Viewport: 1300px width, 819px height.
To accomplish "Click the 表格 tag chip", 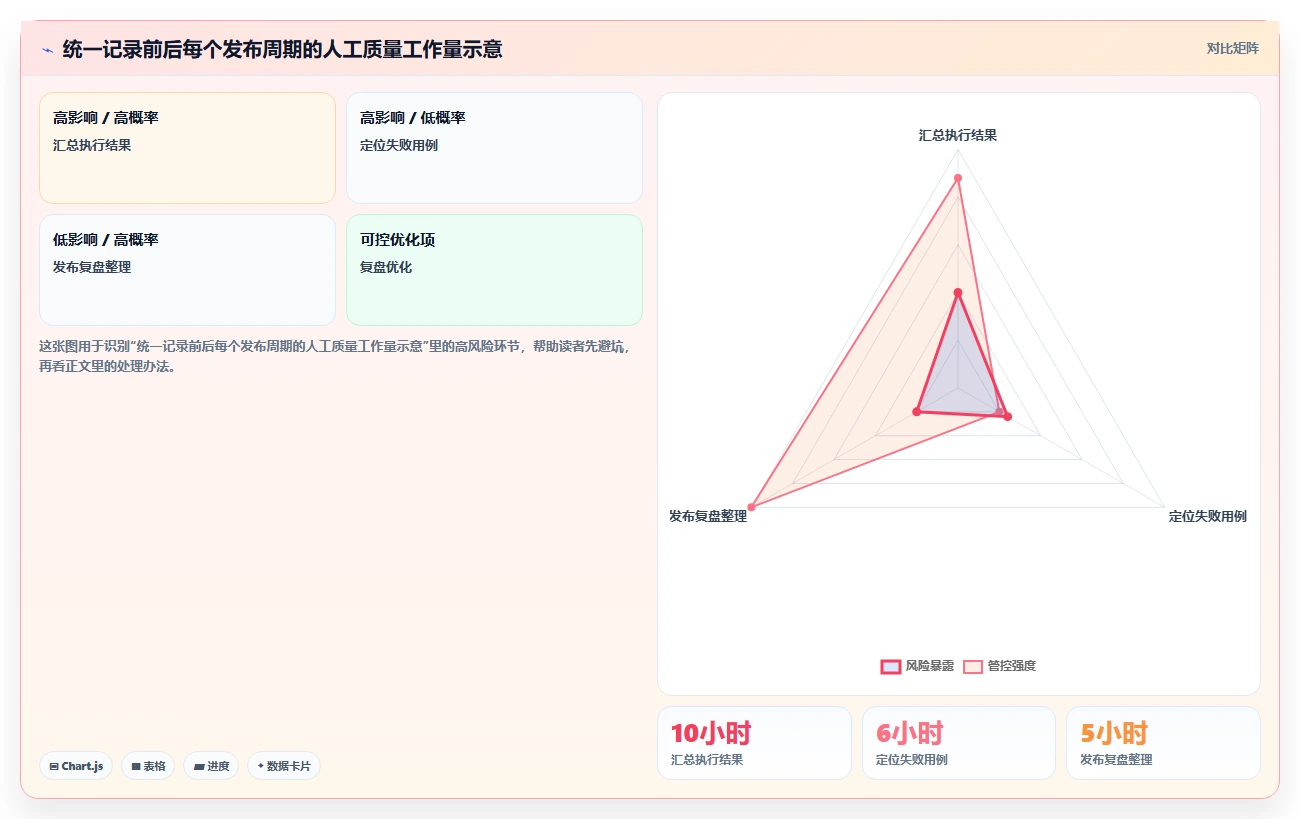I will coord(148,766).
